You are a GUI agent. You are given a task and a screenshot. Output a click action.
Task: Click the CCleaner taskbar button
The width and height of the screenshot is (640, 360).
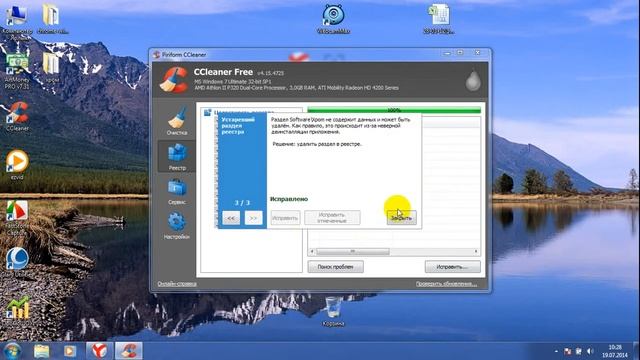pyautogui.click(x=129, y=351)
